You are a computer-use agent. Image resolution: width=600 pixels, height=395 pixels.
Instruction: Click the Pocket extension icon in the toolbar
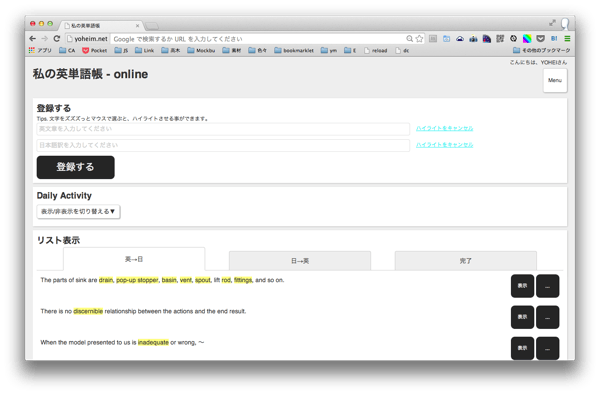click(540, 39)
